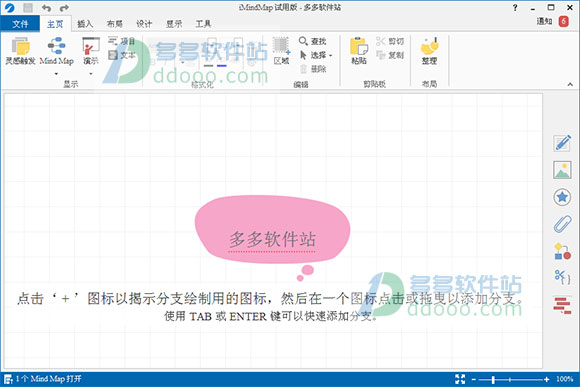Click the 剪切 cut button
Viewport: 580px width, 387px height.
pos(390,41)
